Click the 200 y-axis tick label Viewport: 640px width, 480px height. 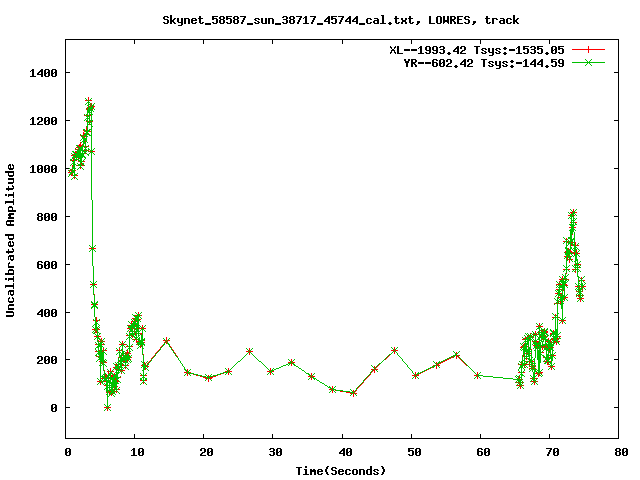[x=47, y=360]
